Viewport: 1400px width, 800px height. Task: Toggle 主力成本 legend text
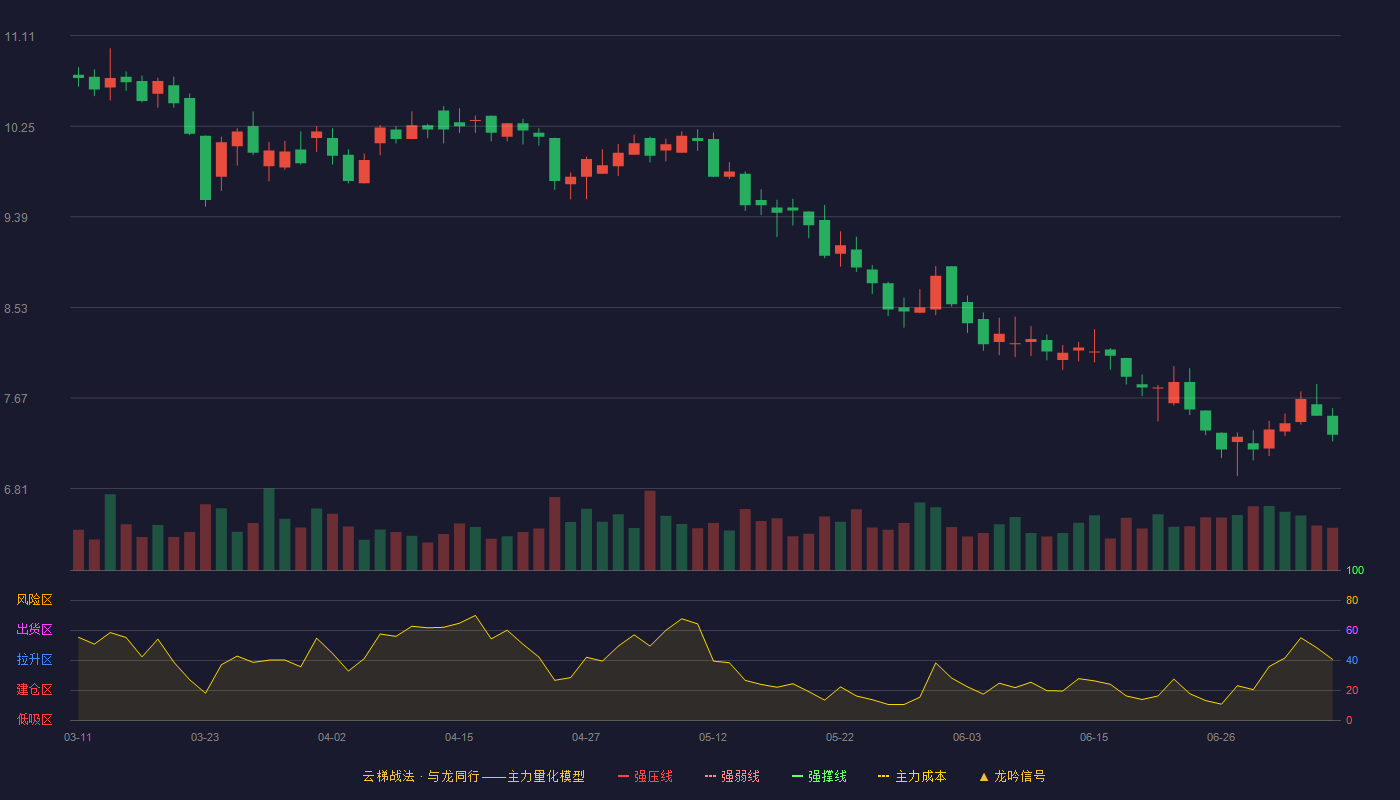[x=920, y=776]
